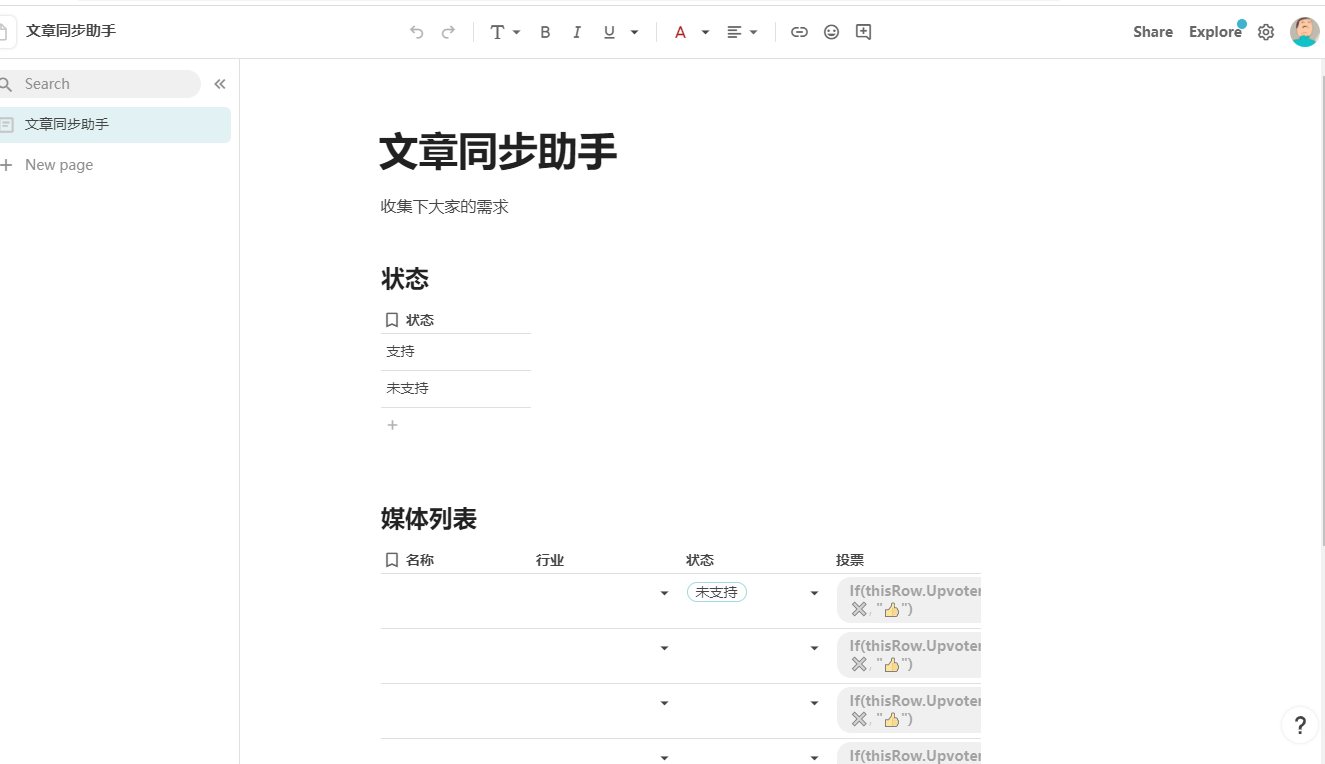The height and width of the screenshot is (764, 1325).
Task: Open settings with the gear icon
Action: tap(1266, 32)
